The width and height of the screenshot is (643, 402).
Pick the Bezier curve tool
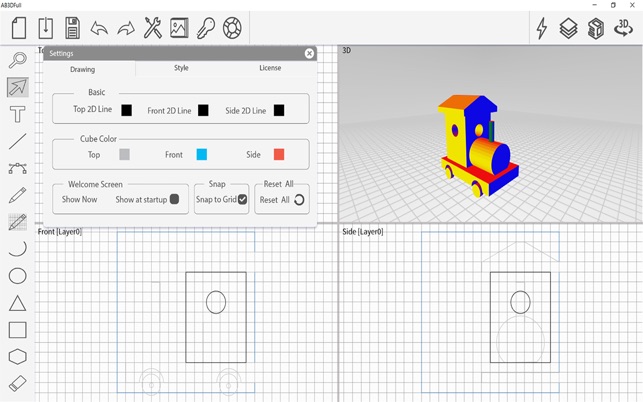(18, 168)
